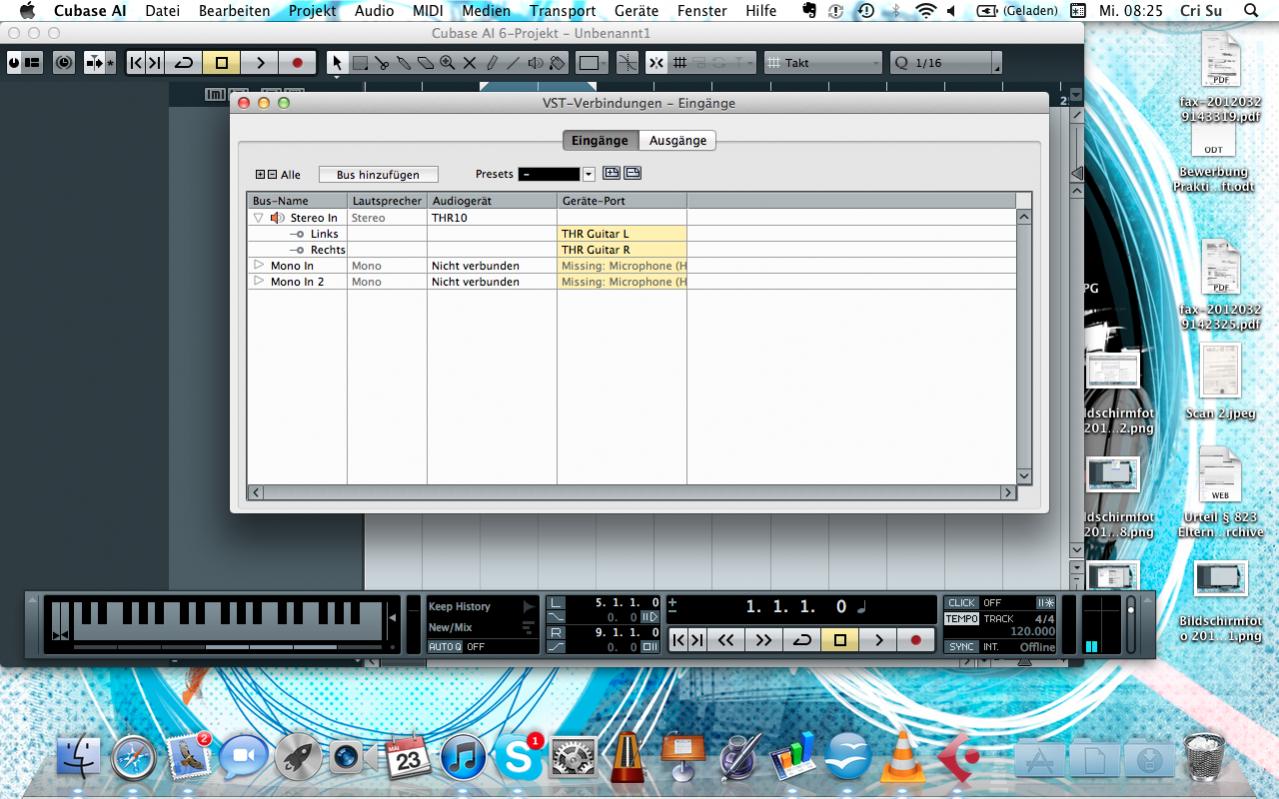This screenshot has width=1279, height=799.
Task: Select the Mute X tool
Action: tap(469, 62)
